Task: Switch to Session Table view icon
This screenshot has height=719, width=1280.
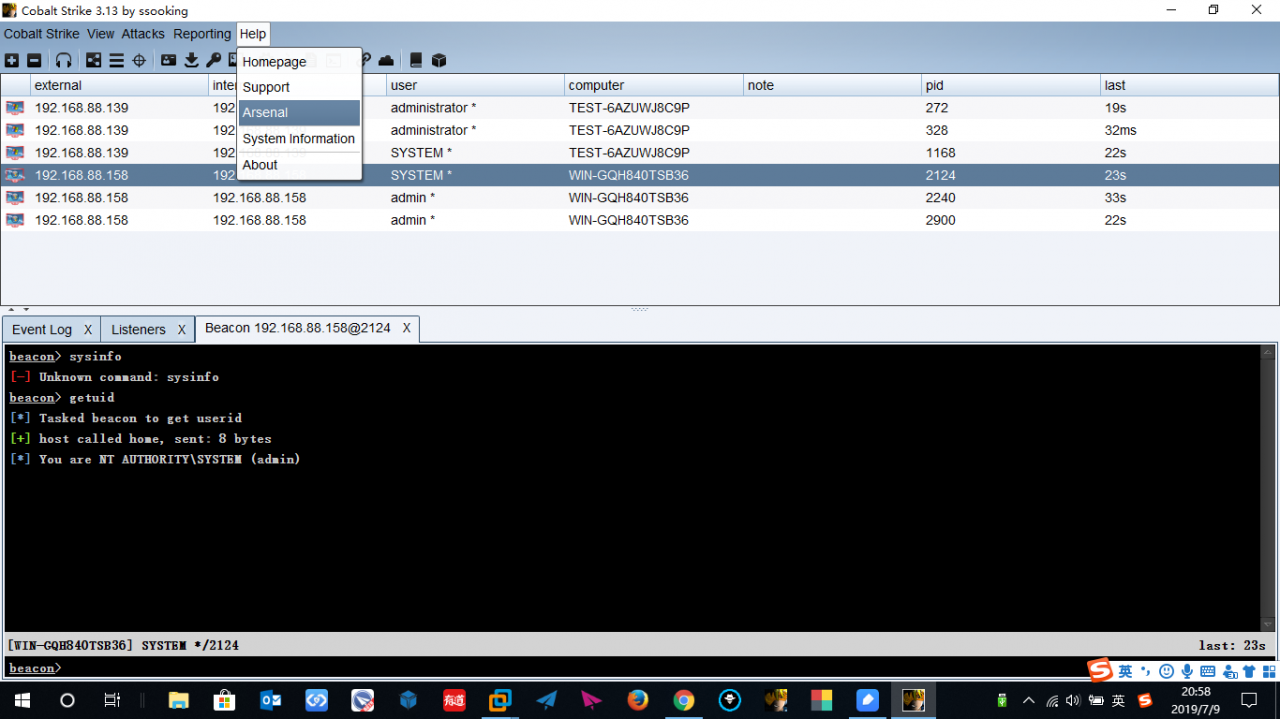Action: click(x=117, y=60)
